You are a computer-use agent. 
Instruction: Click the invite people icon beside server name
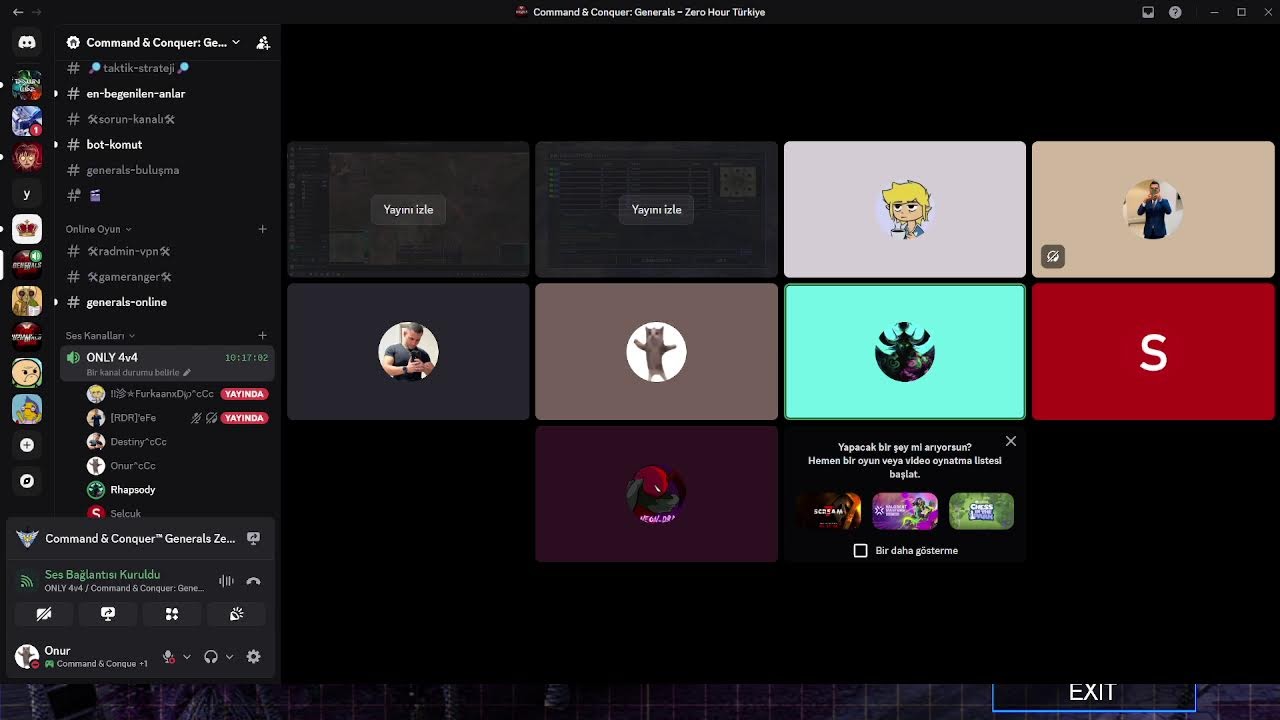(263, 43)
